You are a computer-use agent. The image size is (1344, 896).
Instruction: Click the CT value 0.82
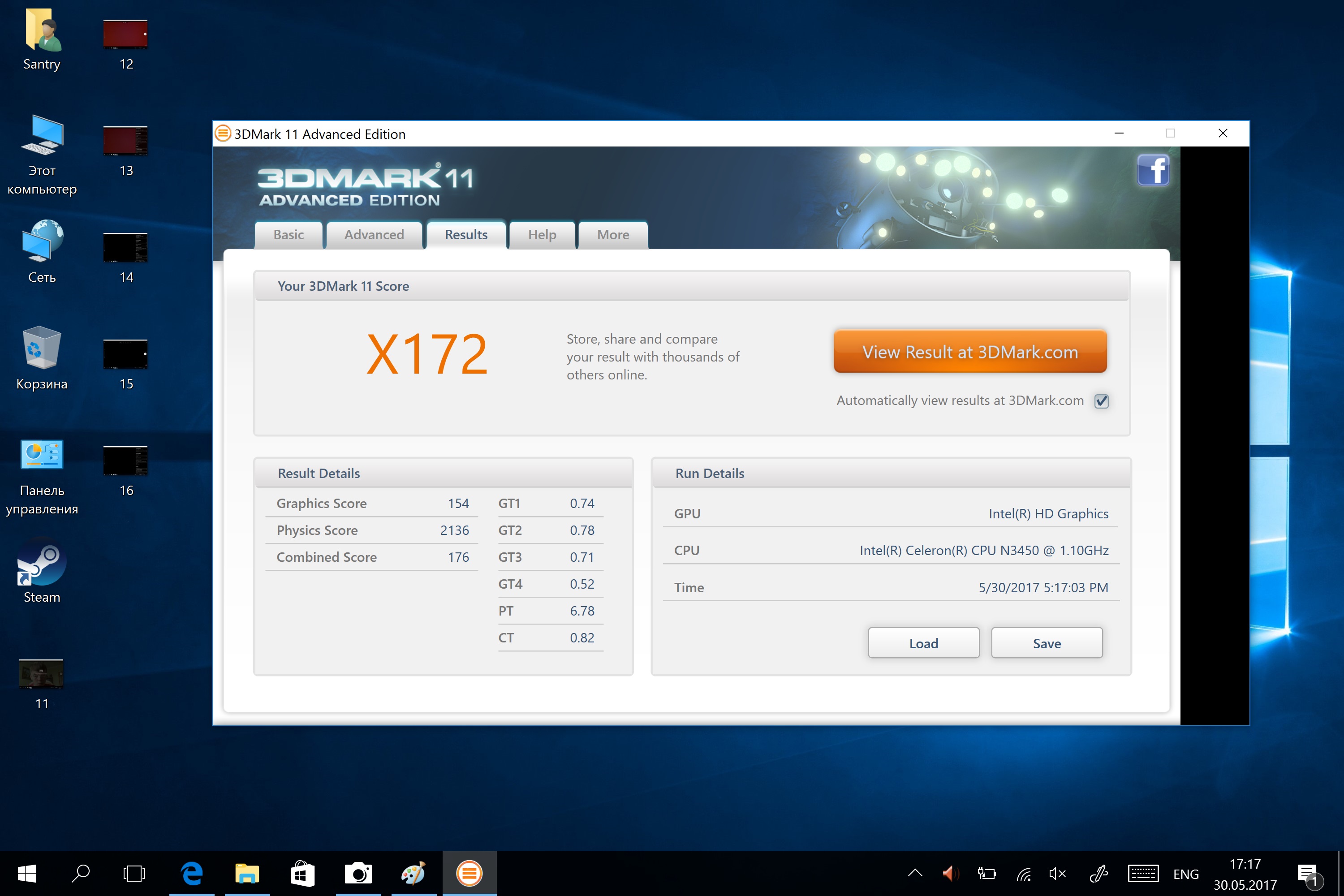tap(582, 638)
